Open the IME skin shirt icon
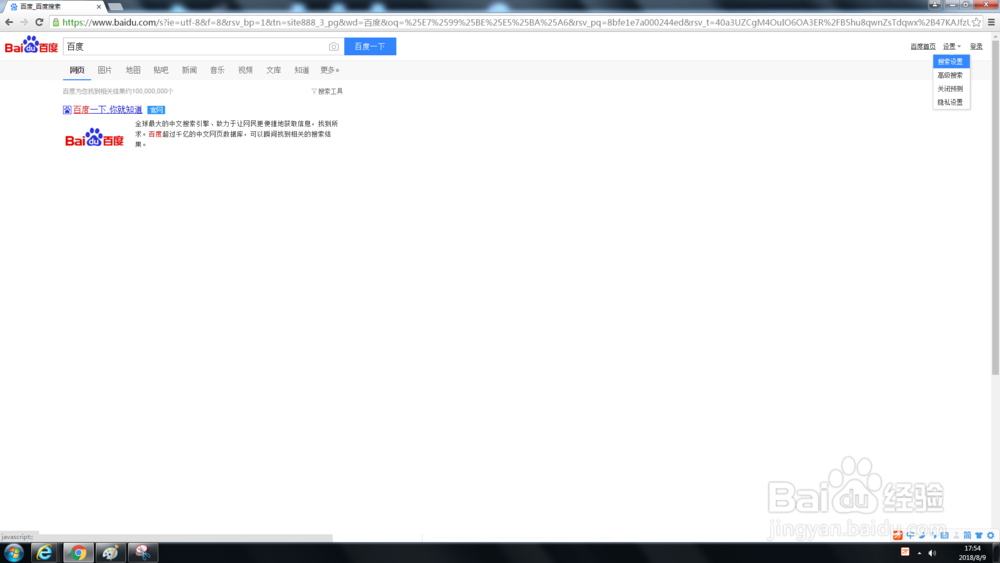The height and width of the screenshot is (563, 1000). point(979,535)
